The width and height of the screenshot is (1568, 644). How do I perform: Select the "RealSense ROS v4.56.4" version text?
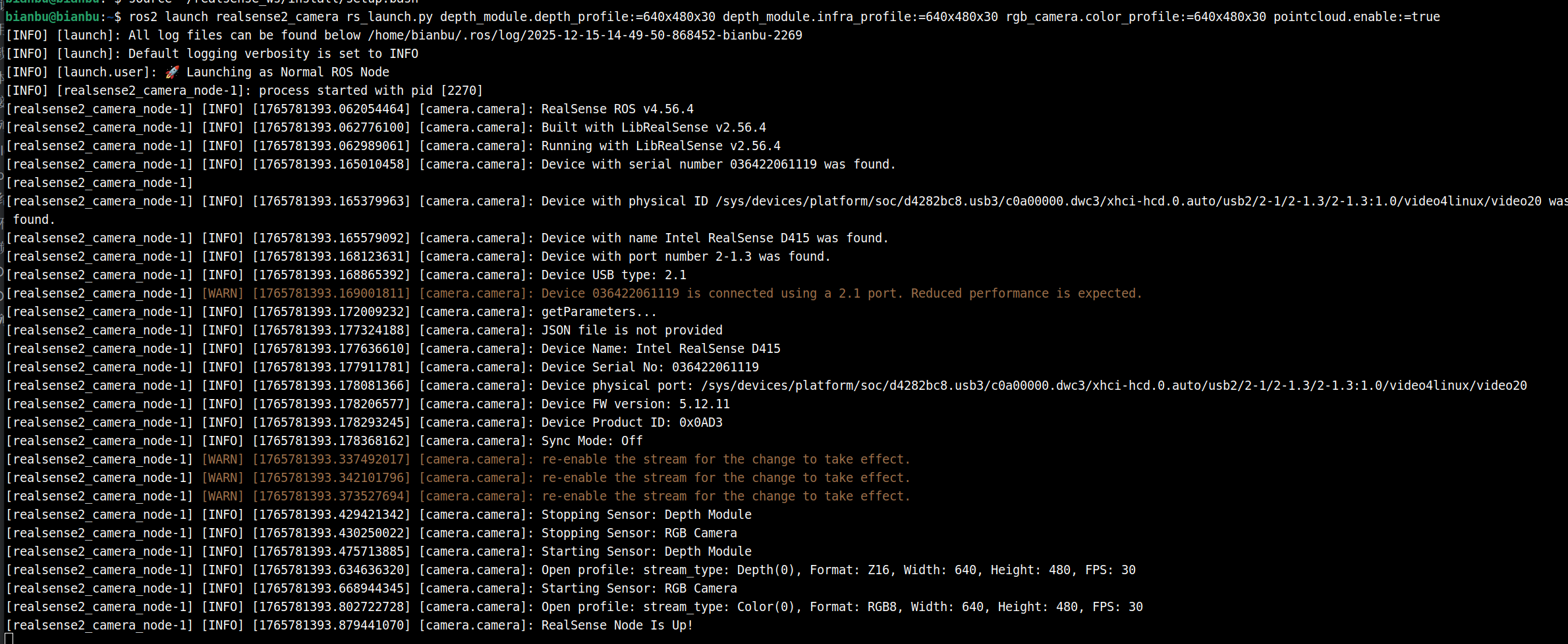617,109
